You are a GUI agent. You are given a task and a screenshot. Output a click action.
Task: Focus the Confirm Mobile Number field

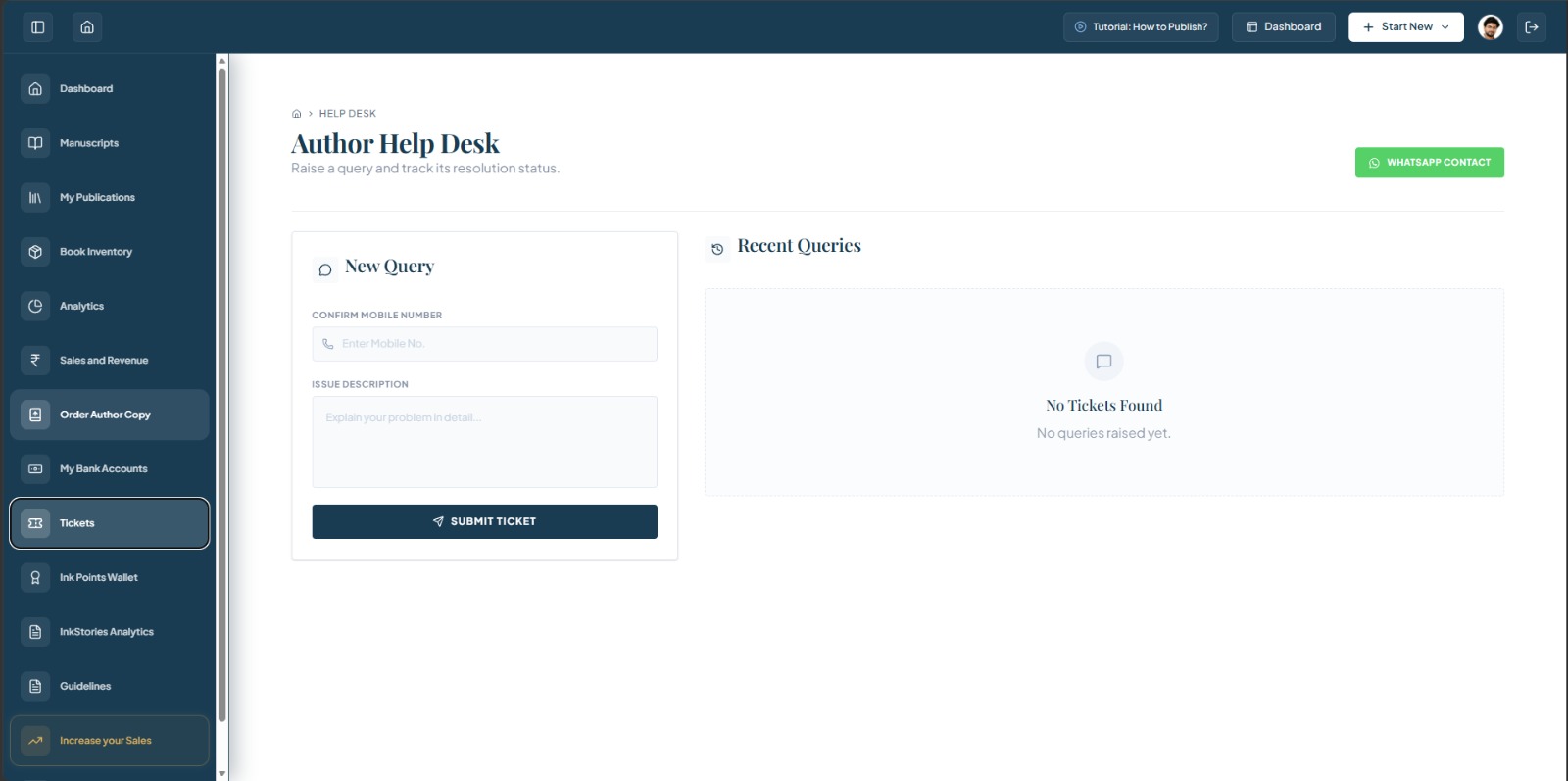(484, 344)
